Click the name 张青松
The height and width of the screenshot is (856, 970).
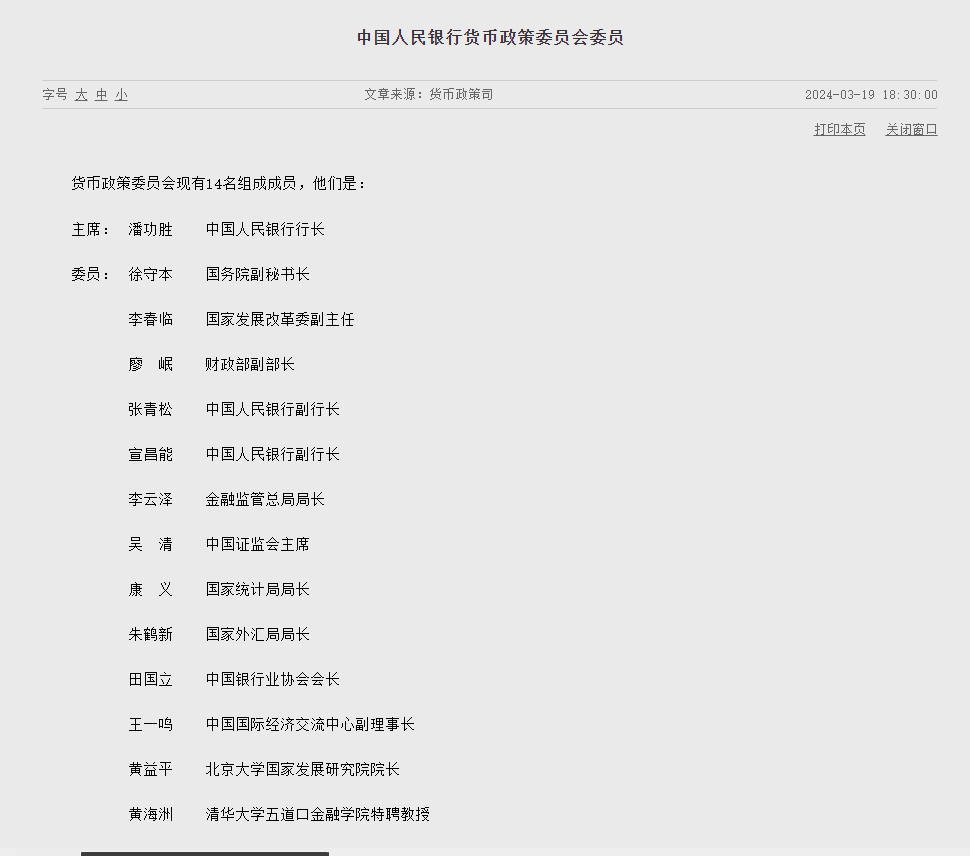(x=150, y=409)
